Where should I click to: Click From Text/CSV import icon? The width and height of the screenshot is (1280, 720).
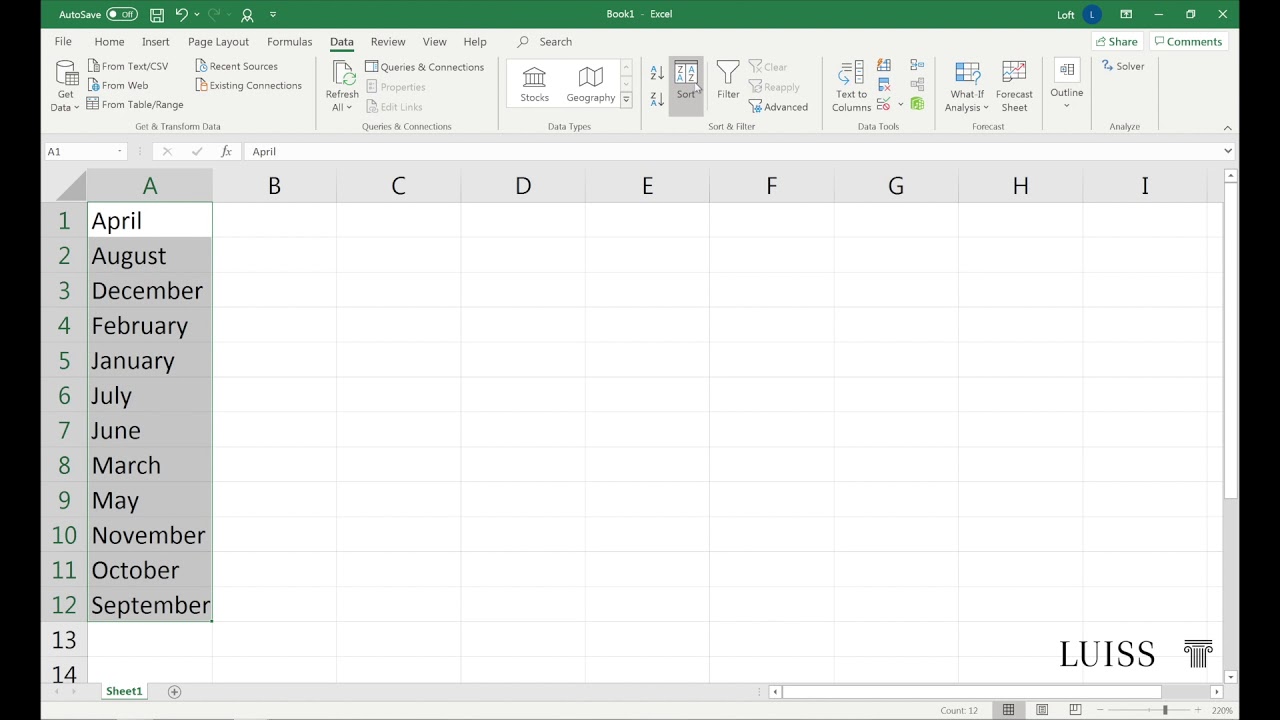93,66
